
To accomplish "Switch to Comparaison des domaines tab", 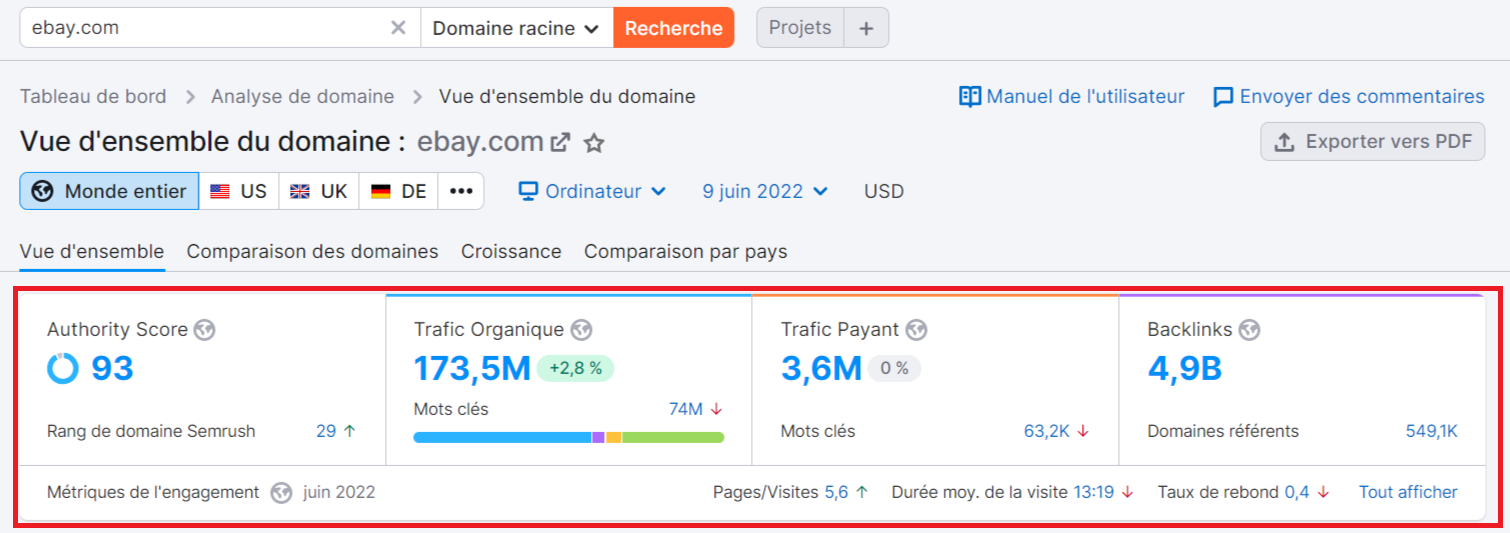I will [x=312, y=251].
